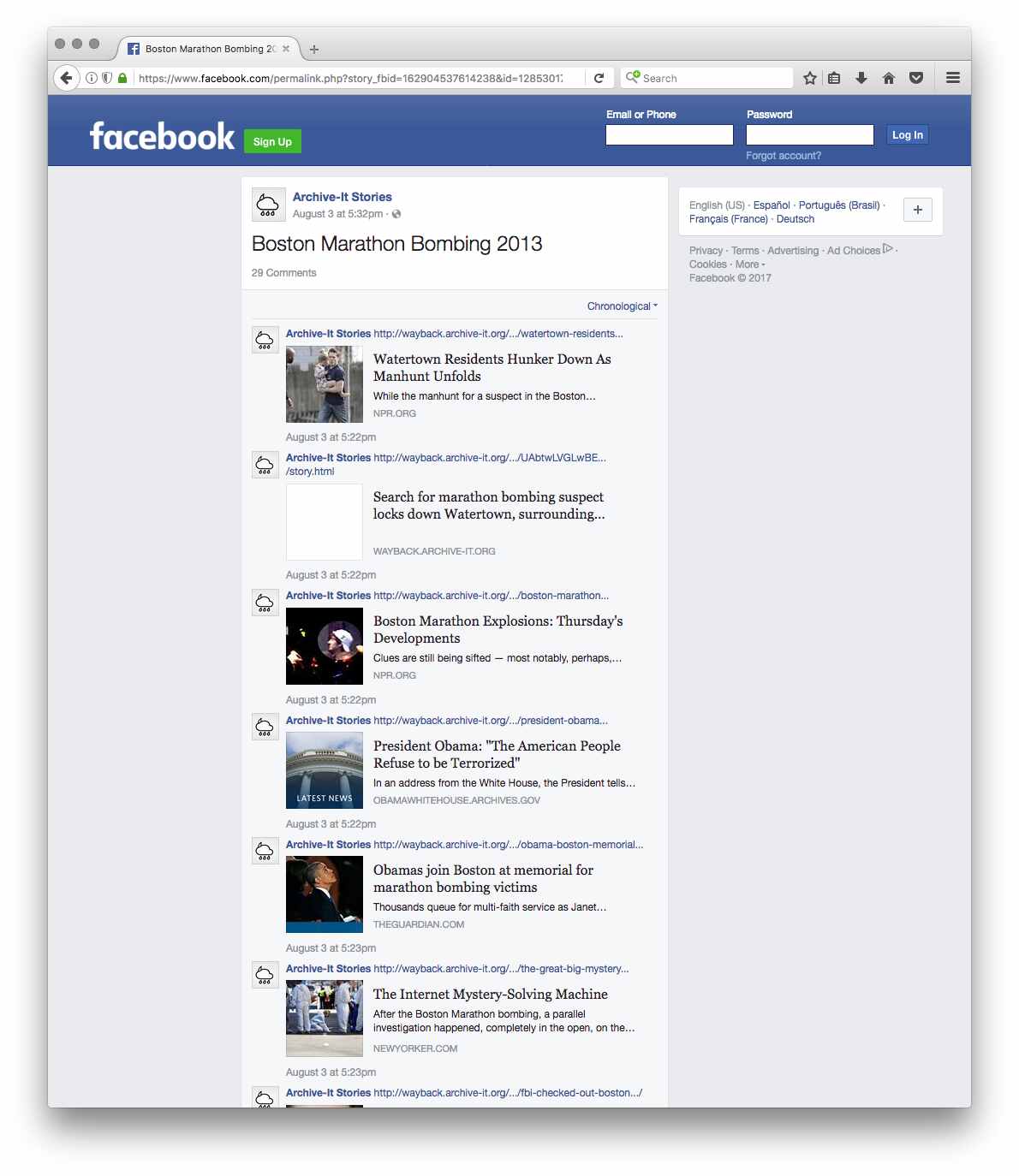Click public globe icon next to post date
Image resolution: width=1019 pixels, height=1176 pixels.
click(396, 214)
